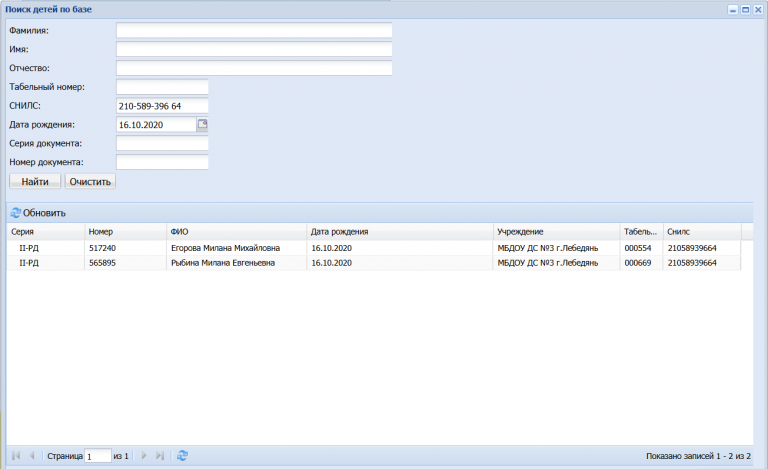This screenshot has width=768, height=469.
Task: Click the Очистить clear button
Action: tap(90, 181)
